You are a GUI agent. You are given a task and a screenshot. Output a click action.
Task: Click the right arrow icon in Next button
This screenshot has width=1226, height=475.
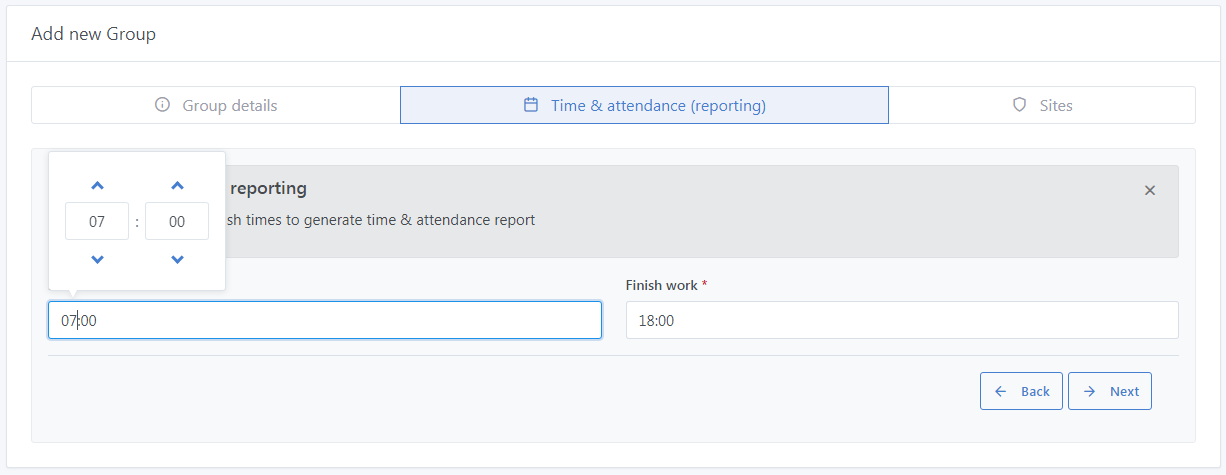(1089, 391)
